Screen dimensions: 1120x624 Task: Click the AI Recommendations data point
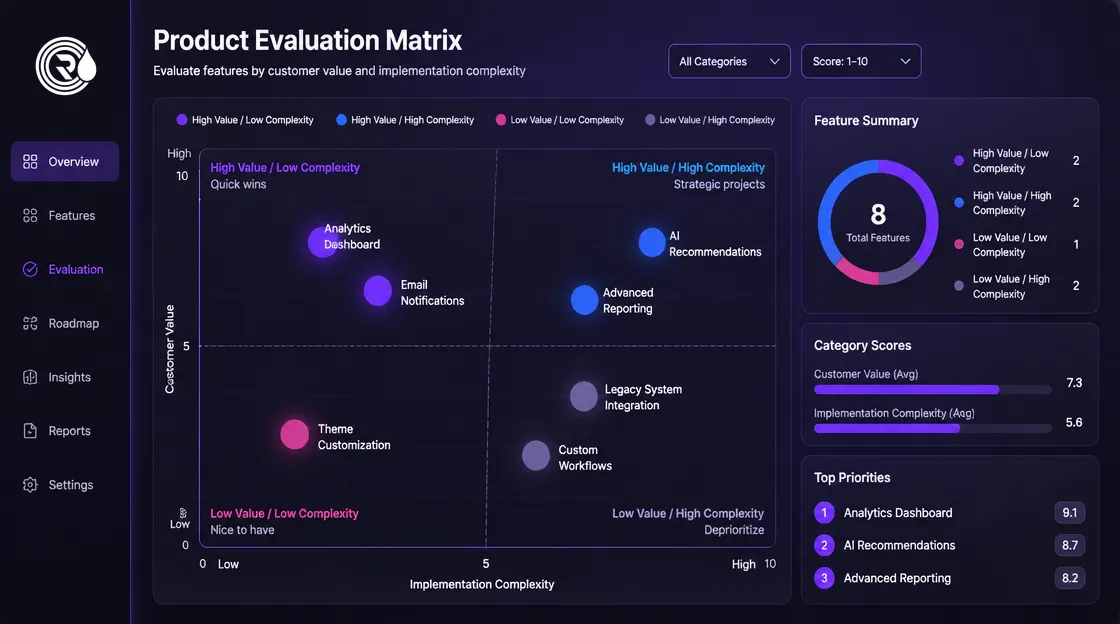click(651, 243)
